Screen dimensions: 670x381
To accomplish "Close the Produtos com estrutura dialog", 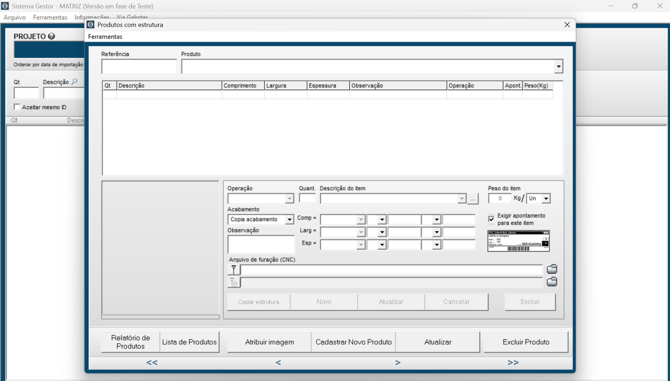I will coord(567,25).
